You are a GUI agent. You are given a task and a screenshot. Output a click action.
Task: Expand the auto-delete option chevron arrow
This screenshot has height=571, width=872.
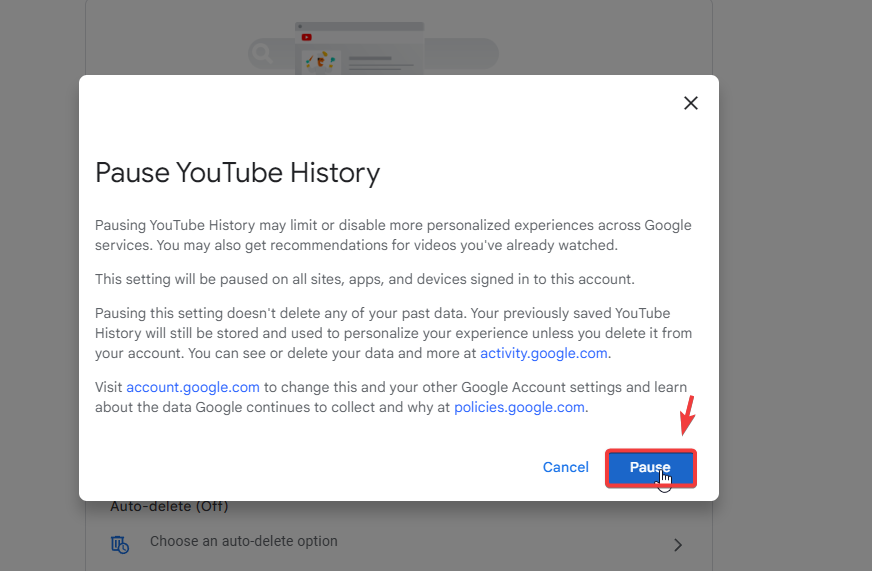[677, 545]
